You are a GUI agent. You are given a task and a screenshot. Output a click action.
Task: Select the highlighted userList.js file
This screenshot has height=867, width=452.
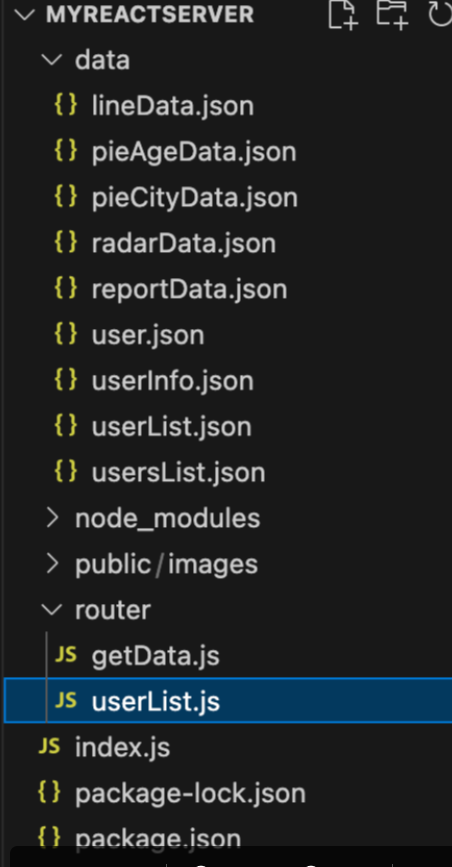(228, 701)
